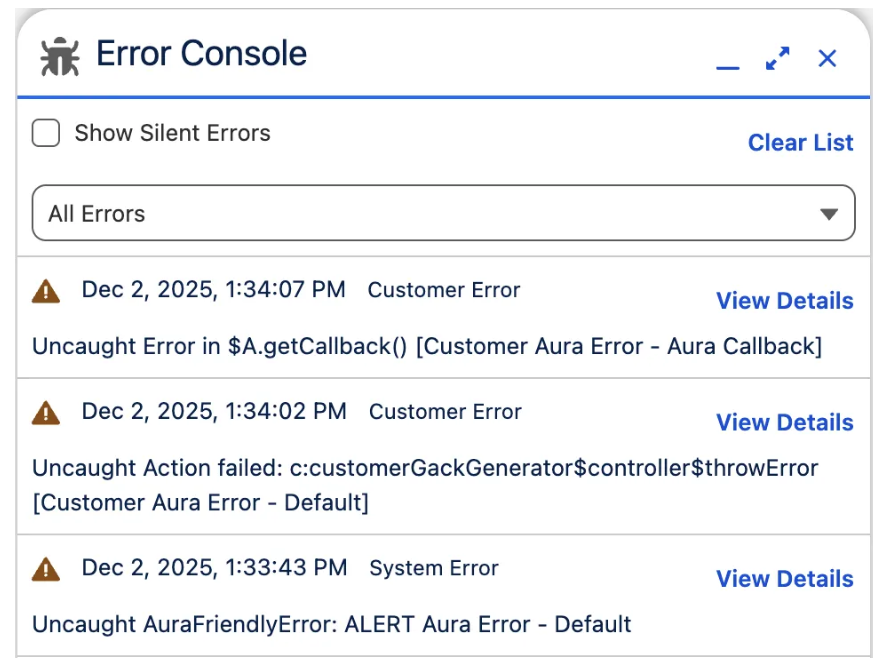Click the System Error type label

point(434,569)
